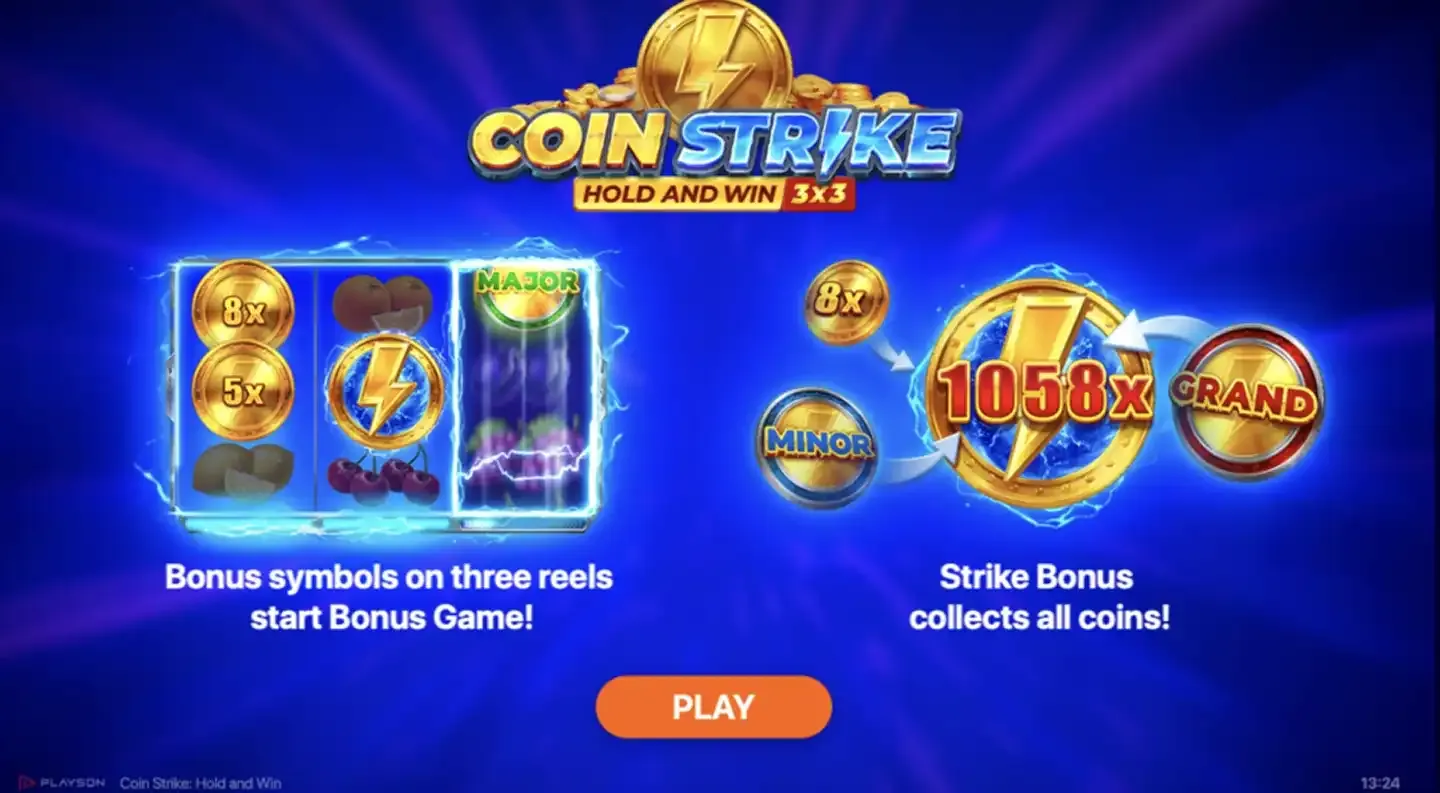Click the GRAND jackpot coin

[x=1245, y=398]
